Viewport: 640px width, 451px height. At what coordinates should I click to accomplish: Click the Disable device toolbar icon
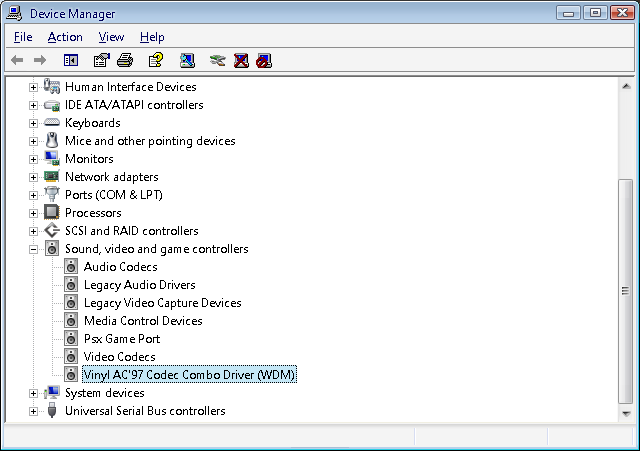264,61
